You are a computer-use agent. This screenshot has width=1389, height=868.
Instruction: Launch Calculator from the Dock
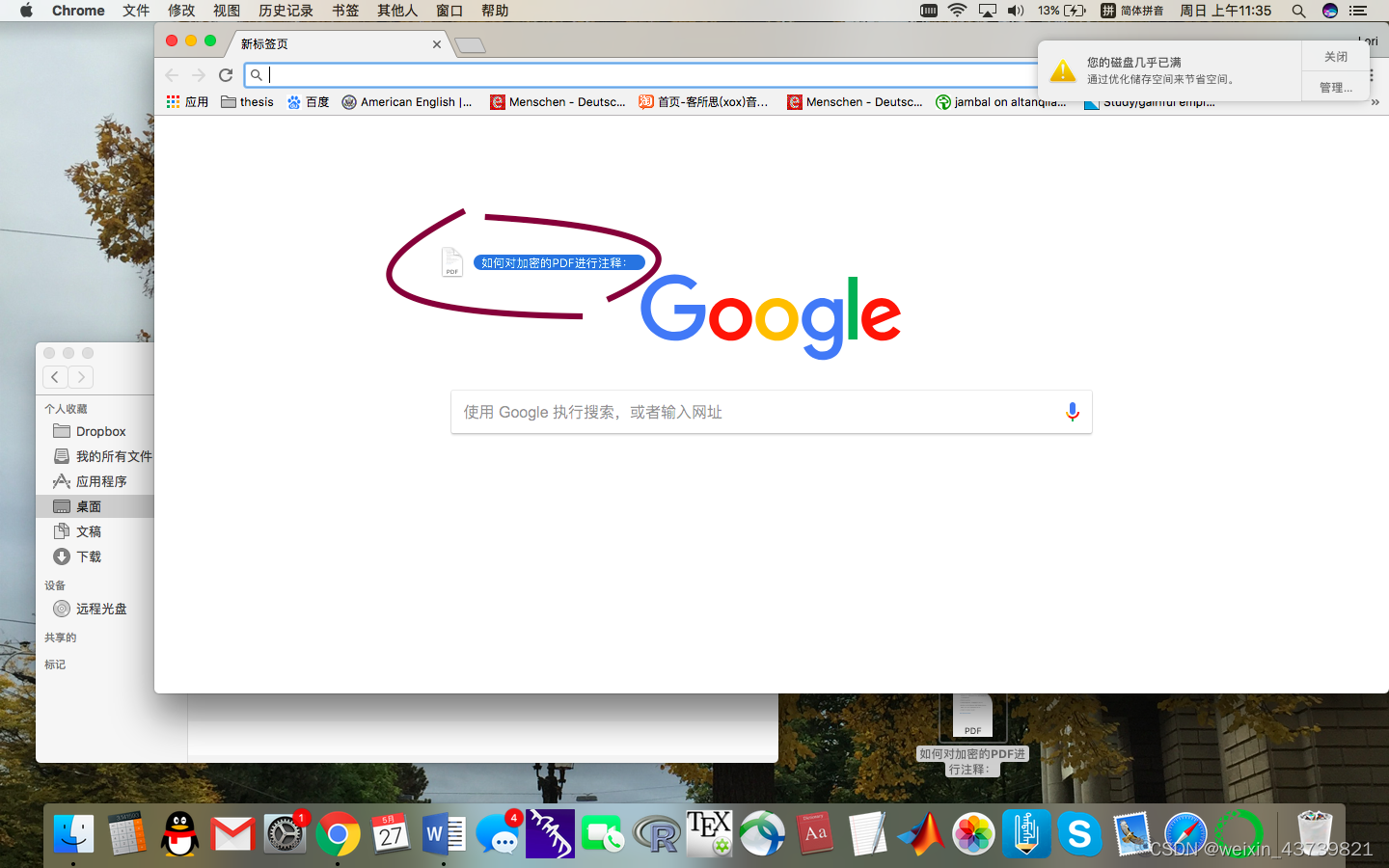126,834
